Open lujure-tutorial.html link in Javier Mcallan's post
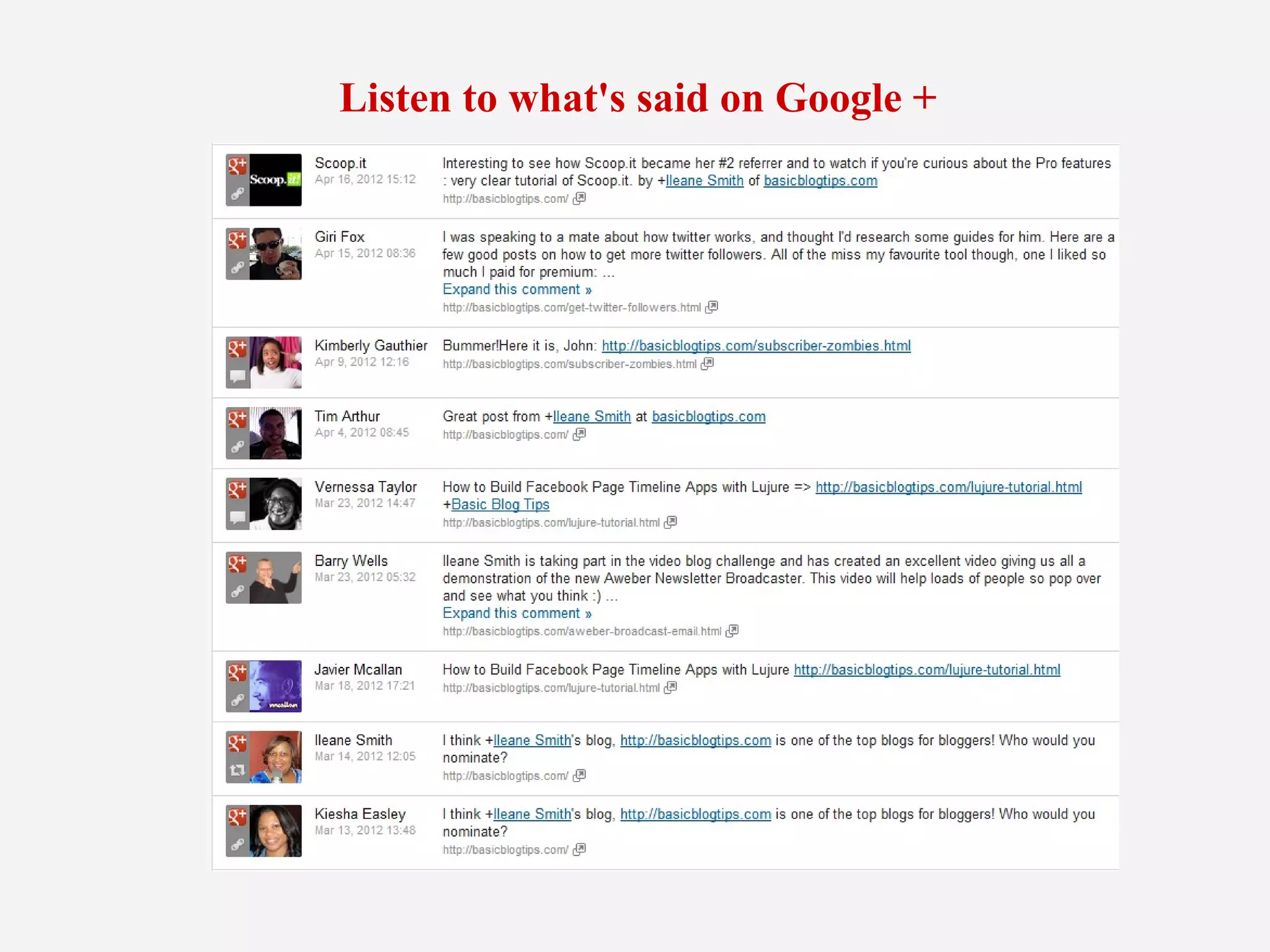The image size is (1270, 952). [927, 670]
